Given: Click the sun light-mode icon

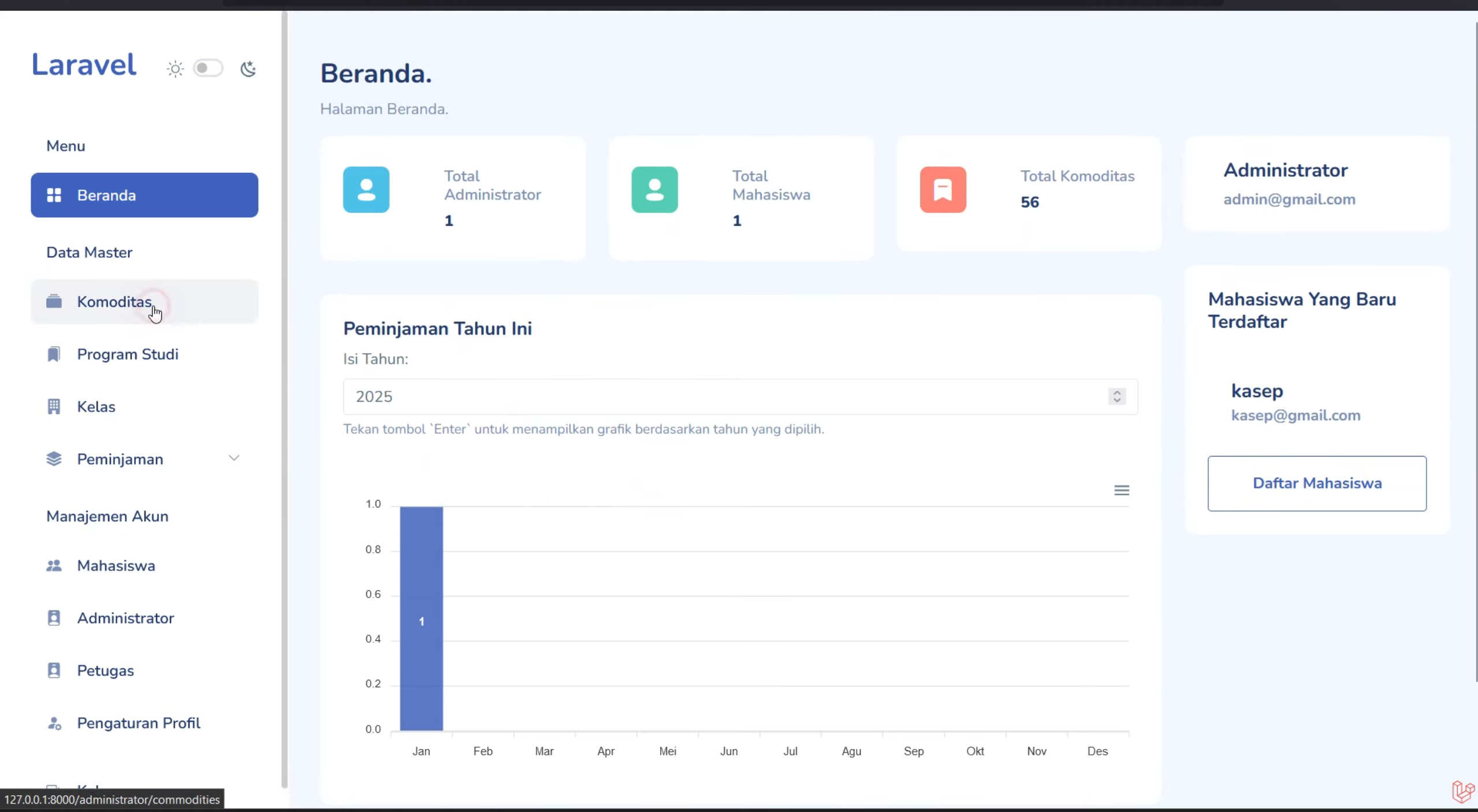Looking at the screenshot, I should [175, 69].
